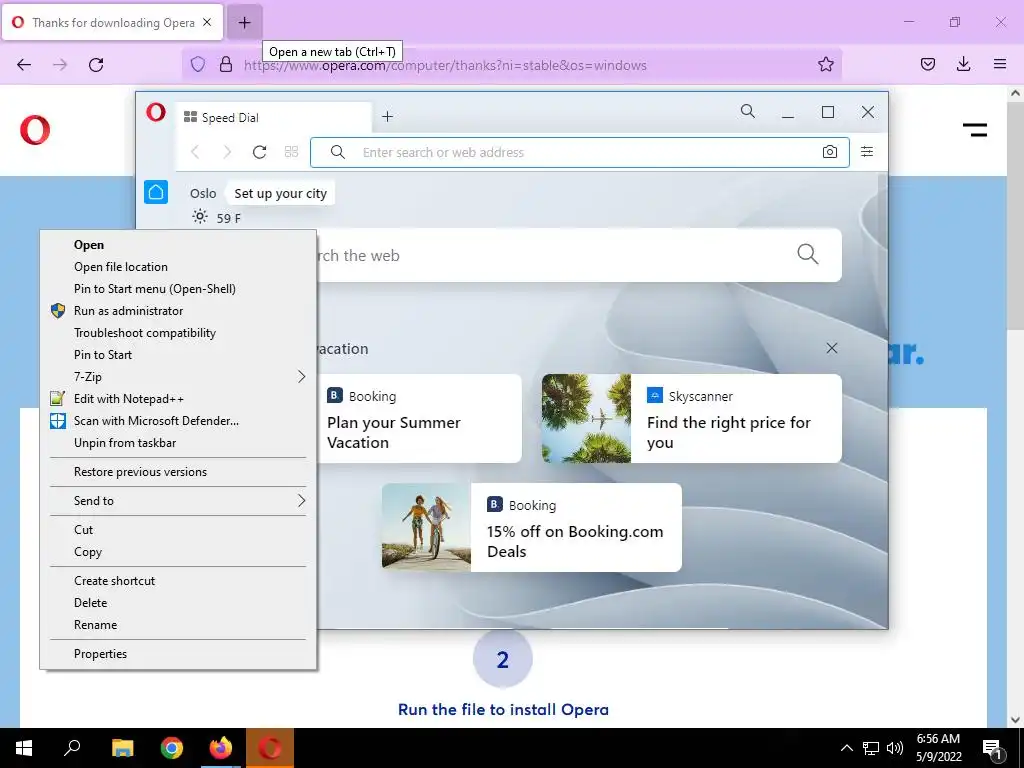Open the Opera website hamburger menu

[x=975, y=130]
